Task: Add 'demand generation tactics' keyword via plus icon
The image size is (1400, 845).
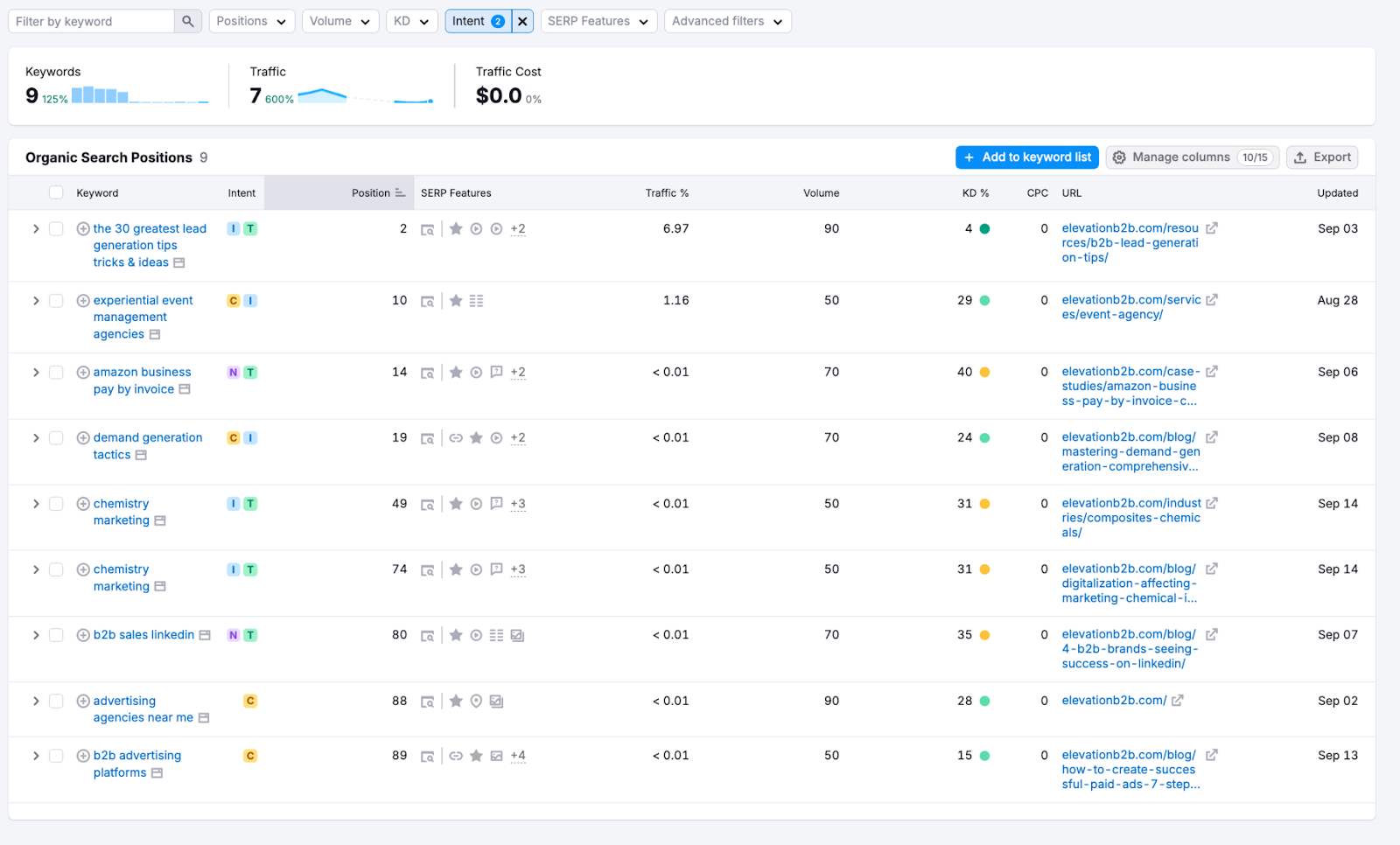Action: coord(83,437)
